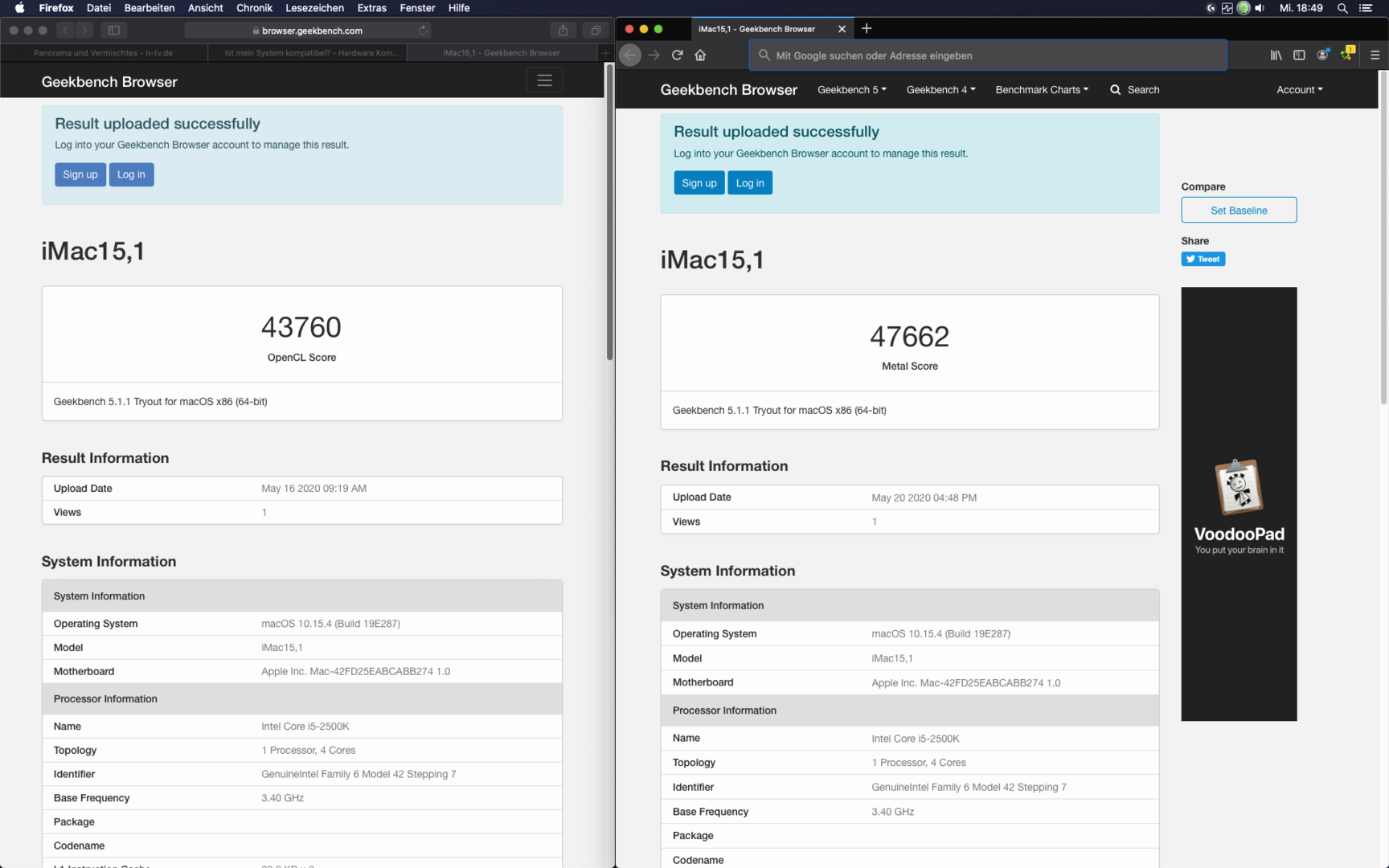Select the 43760 OpenCL score value

coord(301,327)
